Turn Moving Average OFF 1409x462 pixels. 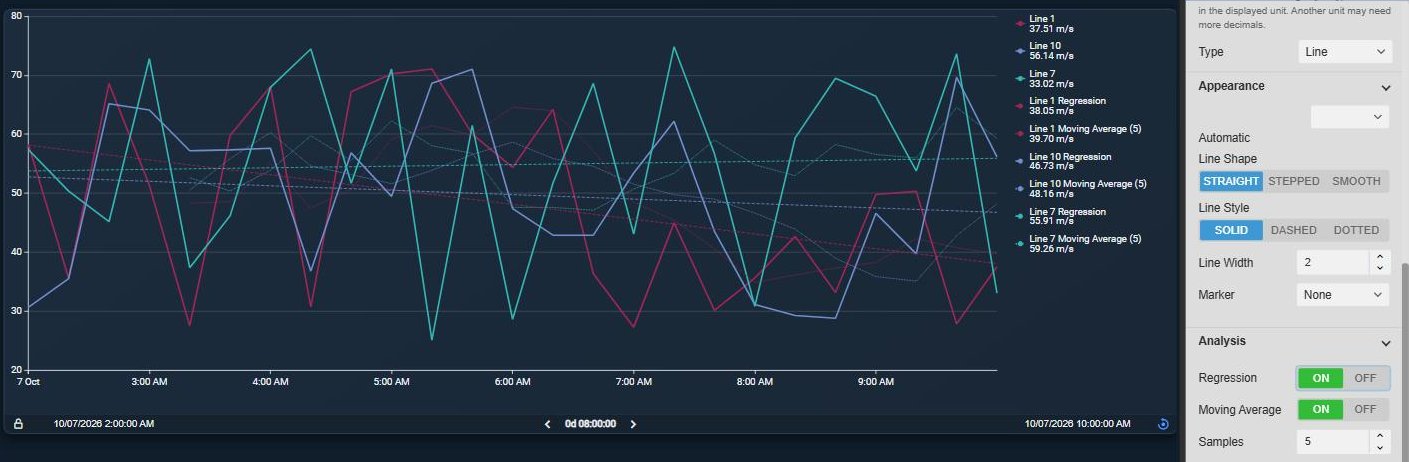point(1365,409)
